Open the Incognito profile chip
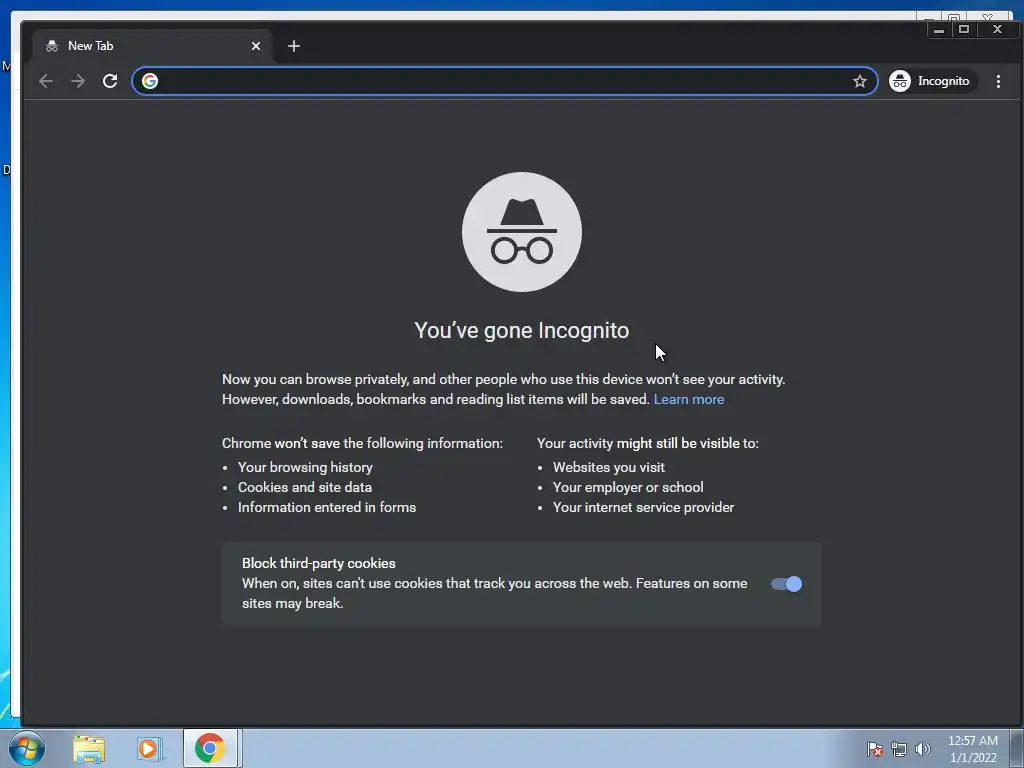Viewport: 1024px width, 768px height. coord(932,81)
